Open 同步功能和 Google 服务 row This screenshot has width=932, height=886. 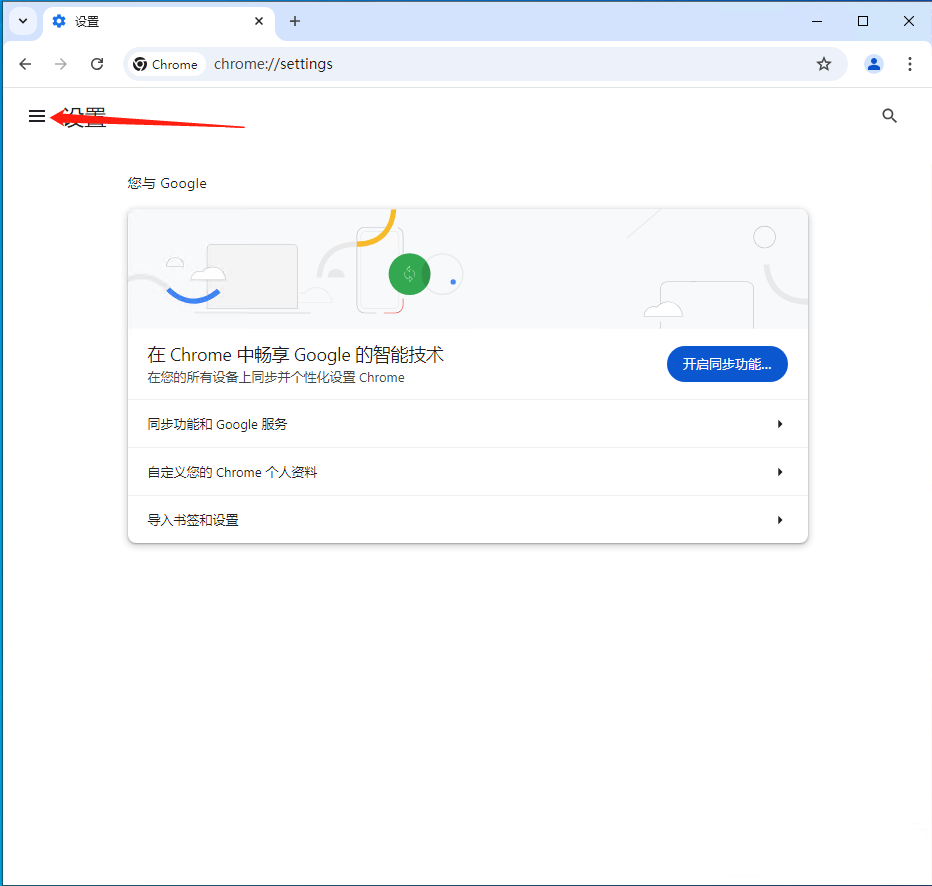coord(468,424)
